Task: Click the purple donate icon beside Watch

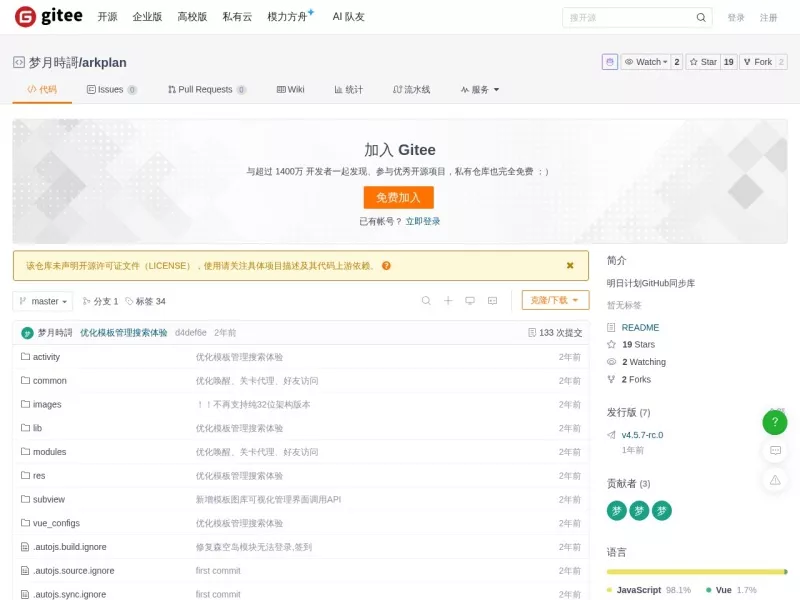Action: coord(610,62)
